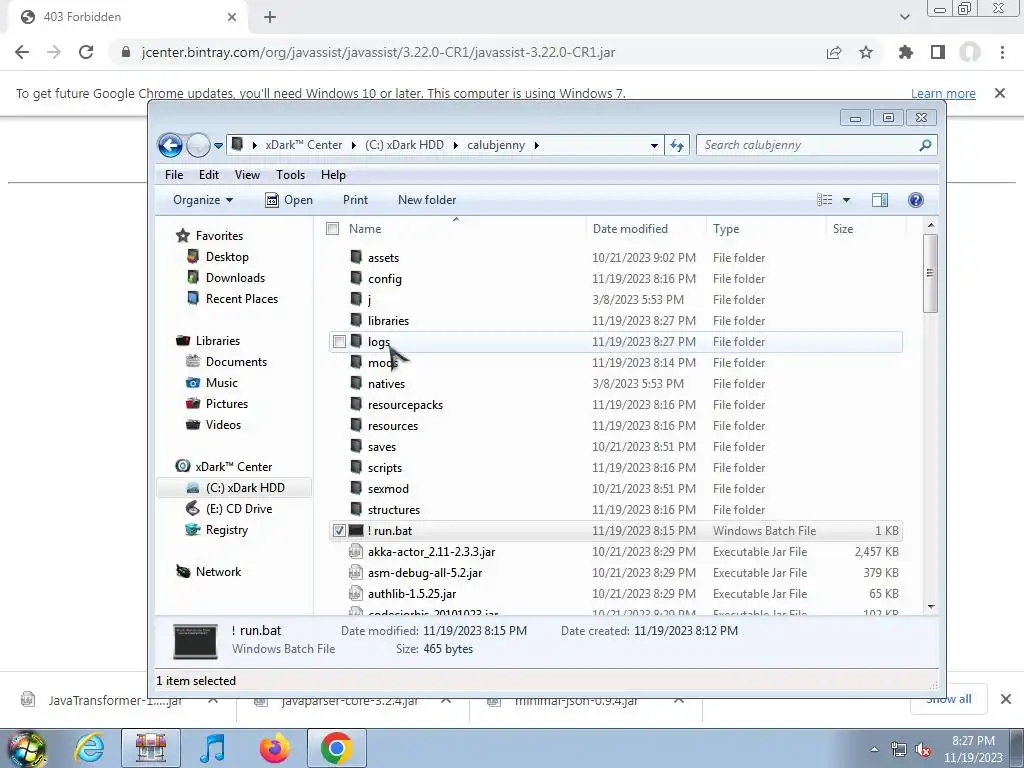Sort by the Date modified column header

(x=630, y=229)
